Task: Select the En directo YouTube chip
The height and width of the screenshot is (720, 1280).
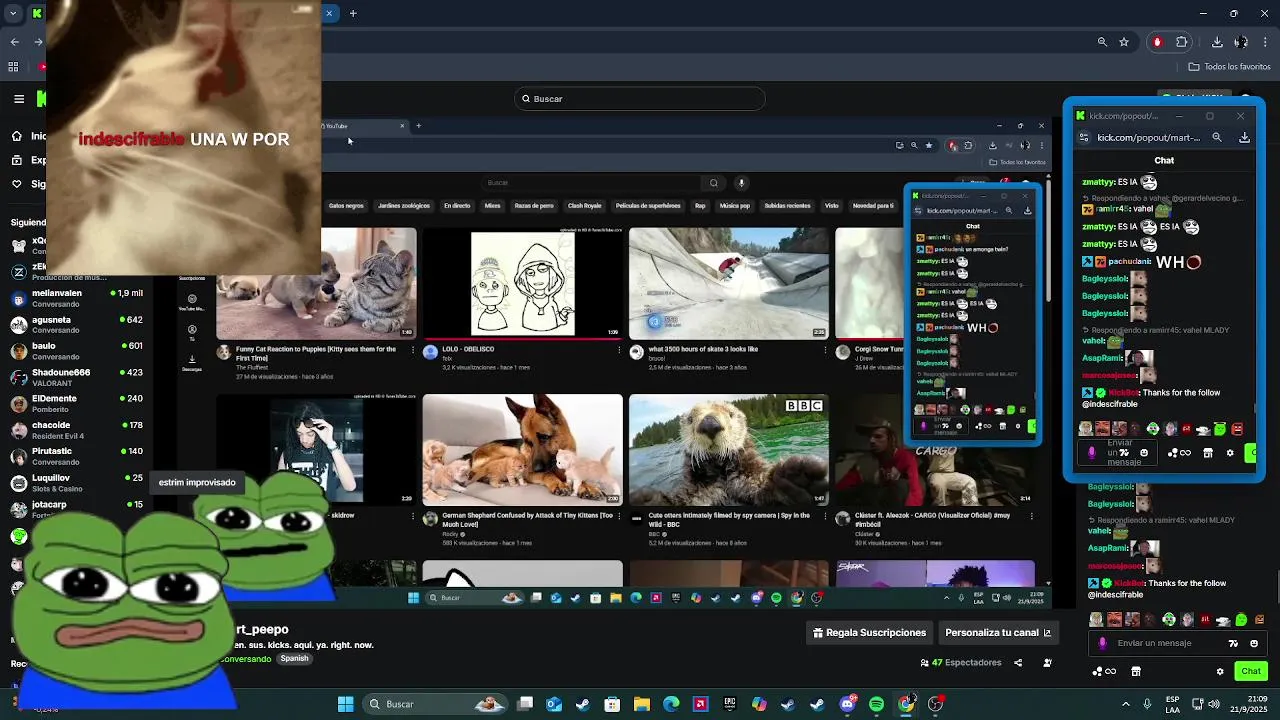Action: coord(457,206)
